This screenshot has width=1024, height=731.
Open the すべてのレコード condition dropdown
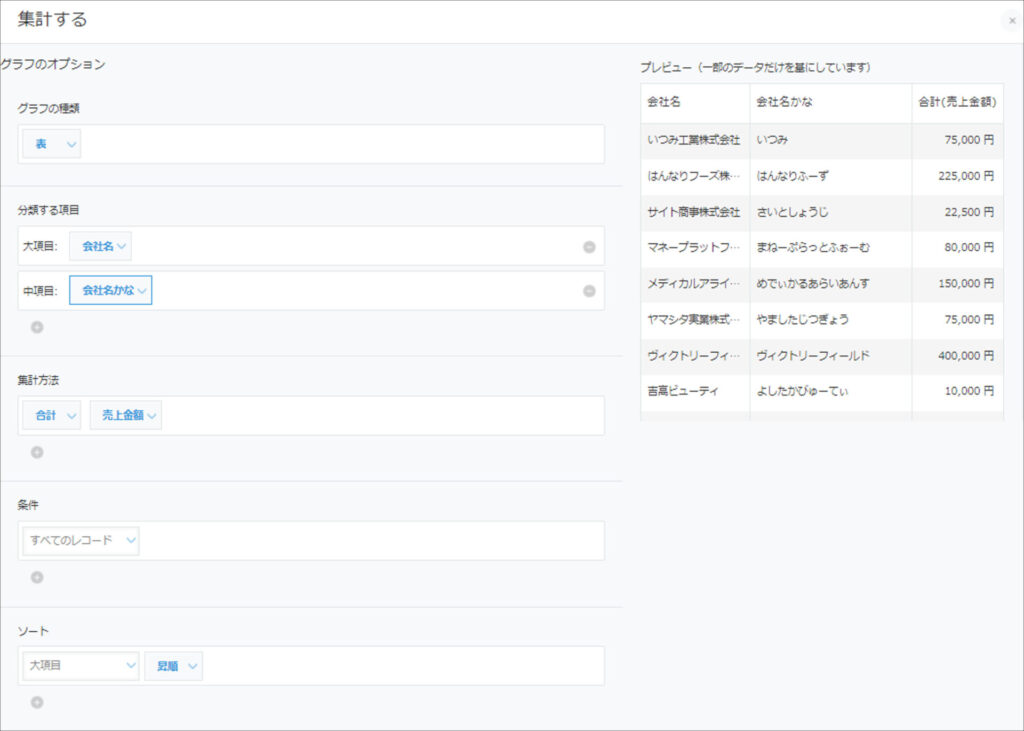81,540
